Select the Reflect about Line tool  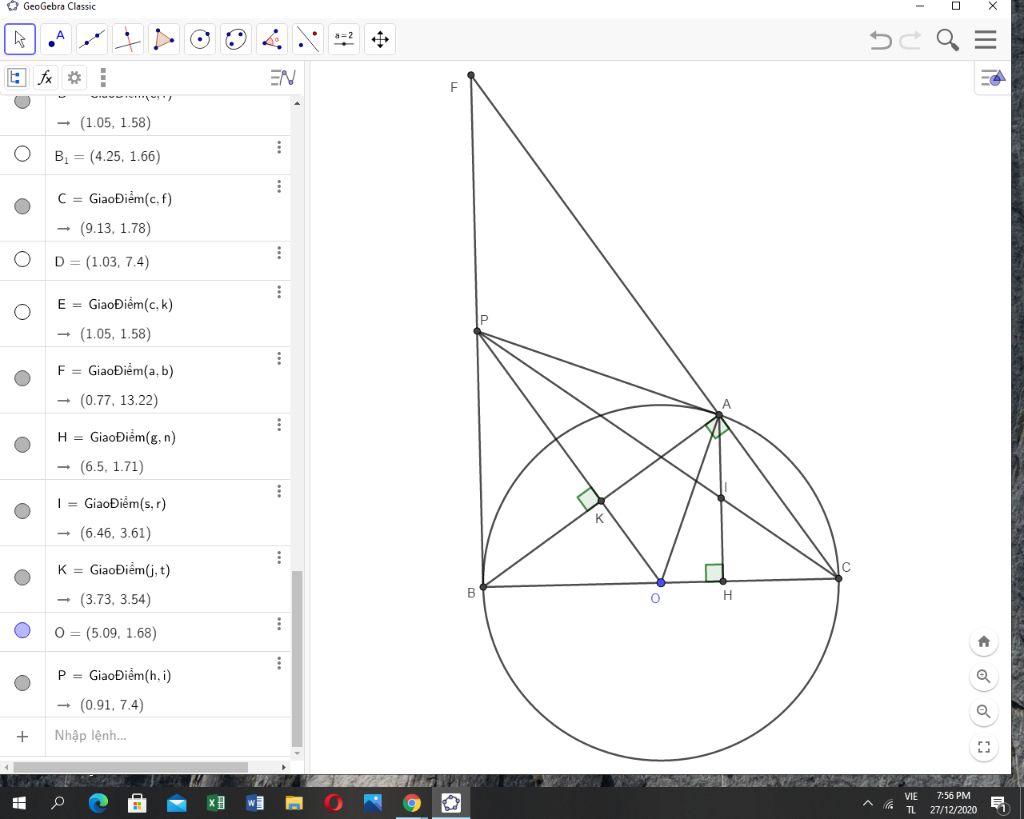[x=308, y=39]
